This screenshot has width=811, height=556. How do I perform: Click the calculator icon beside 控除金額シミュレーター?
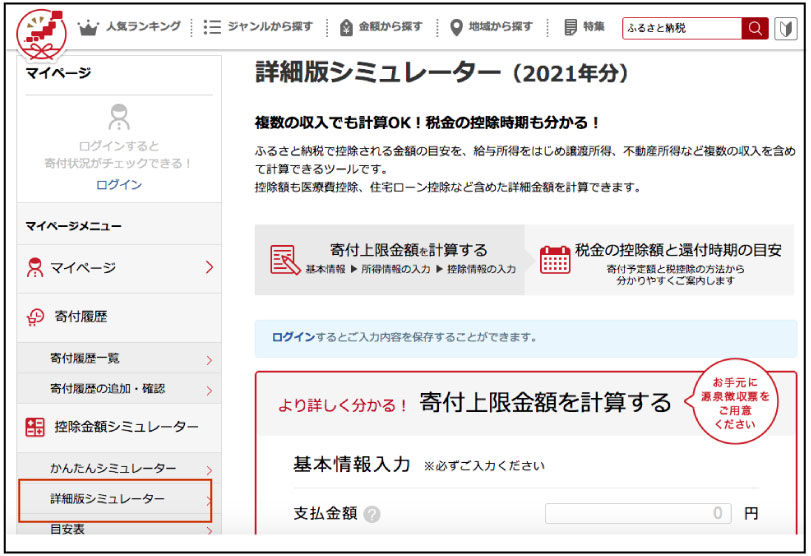(x=35, y=427)
